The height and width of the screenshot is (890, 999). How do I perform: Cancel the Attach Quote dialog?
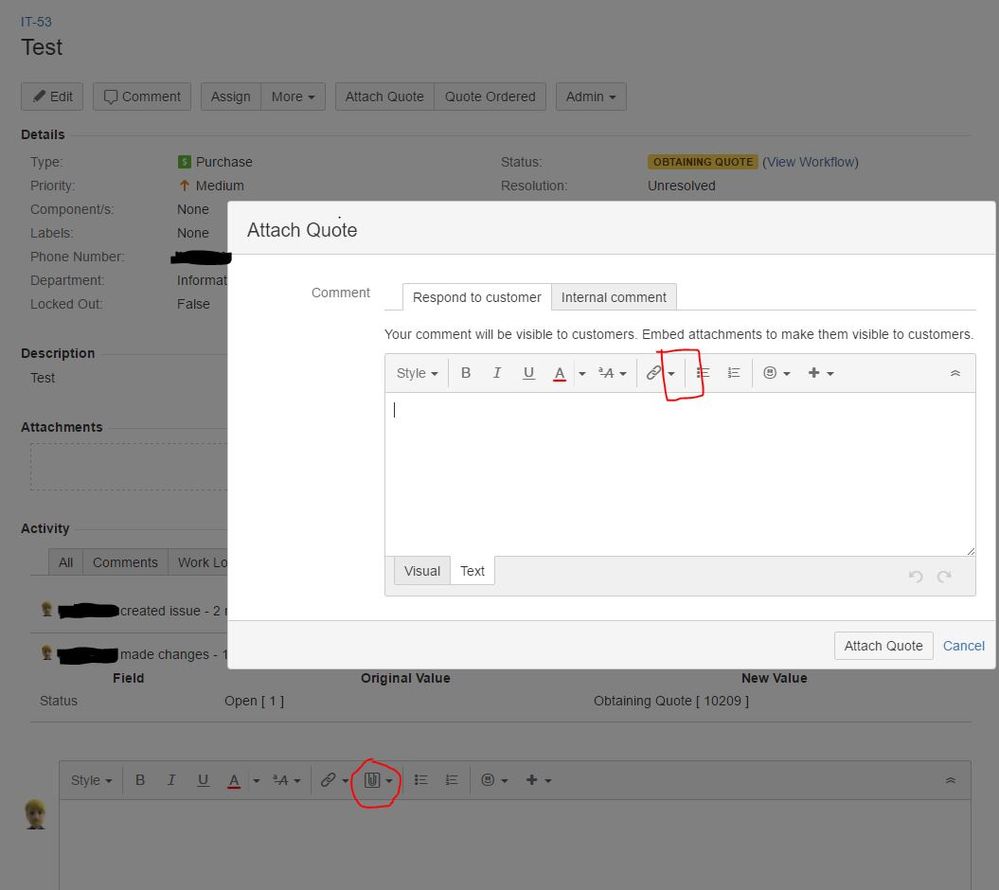coord(963,646)
